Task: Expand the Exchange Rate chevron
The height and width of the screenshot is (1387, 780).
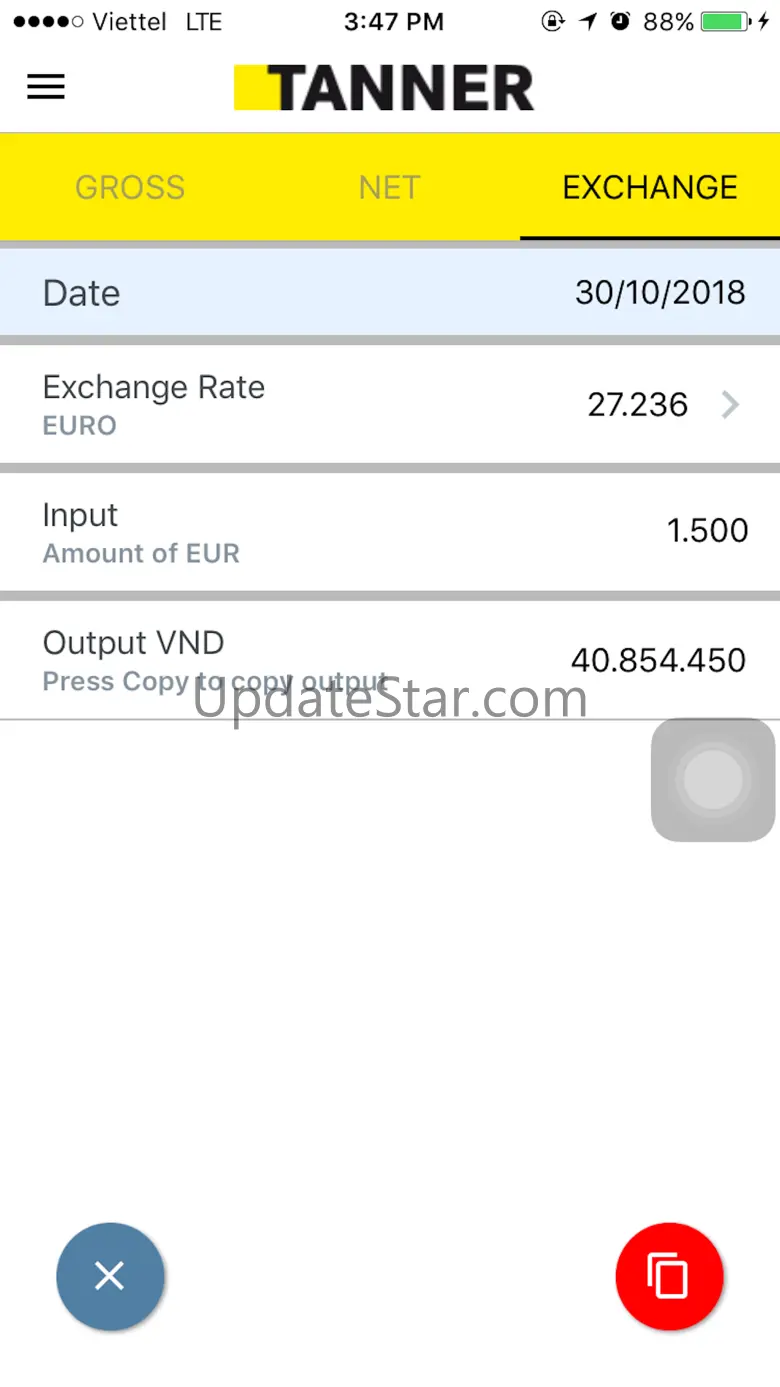Action: click(731, 404)
